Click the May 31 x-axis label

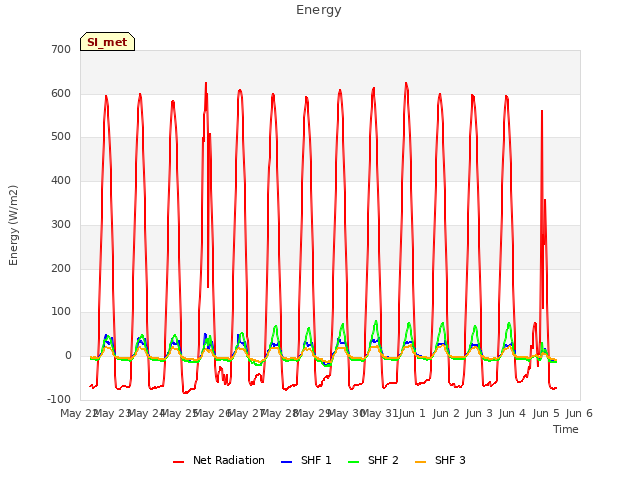pyautogui.click(x=379, y=413)
